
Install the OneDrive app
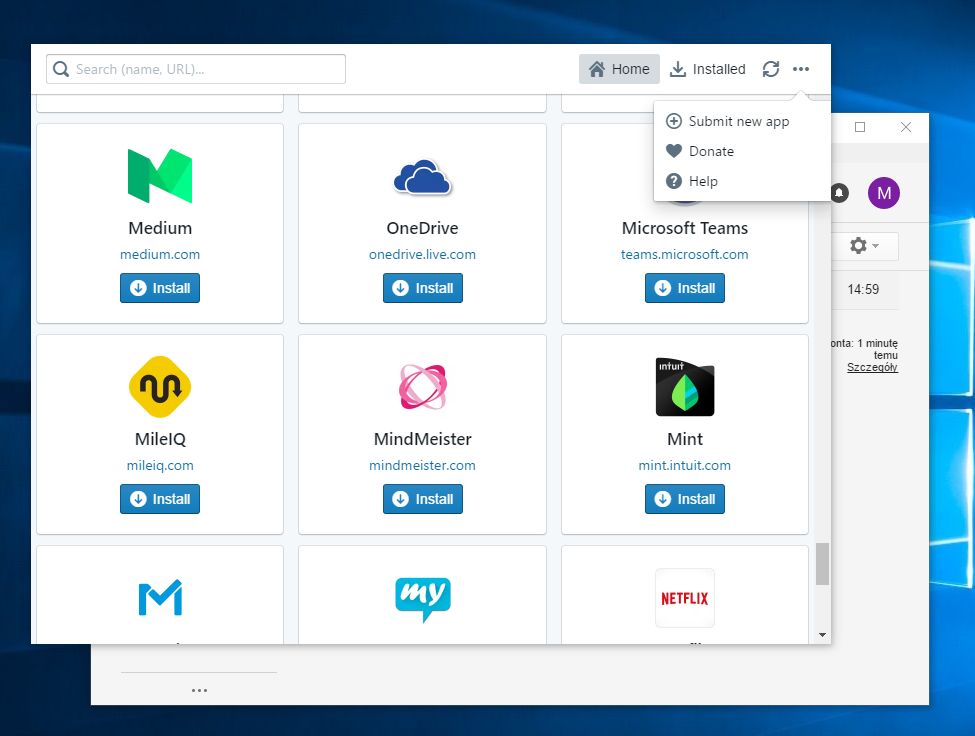423,288
